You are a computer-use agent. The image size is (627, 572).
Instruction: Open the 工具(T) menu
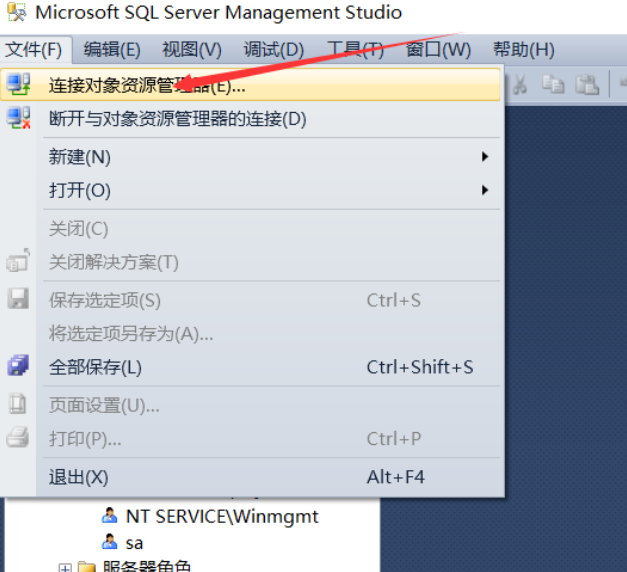tap(355, 50)
